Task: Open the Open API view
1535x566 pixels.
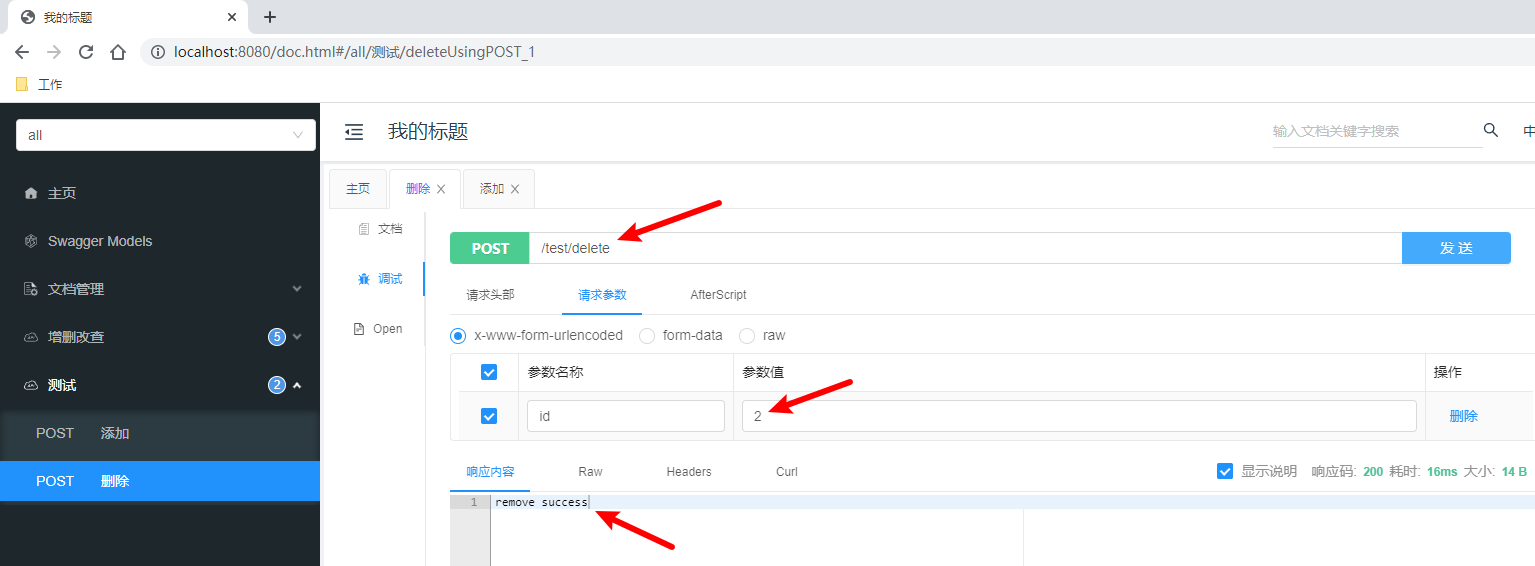Action: coord(378,329)
